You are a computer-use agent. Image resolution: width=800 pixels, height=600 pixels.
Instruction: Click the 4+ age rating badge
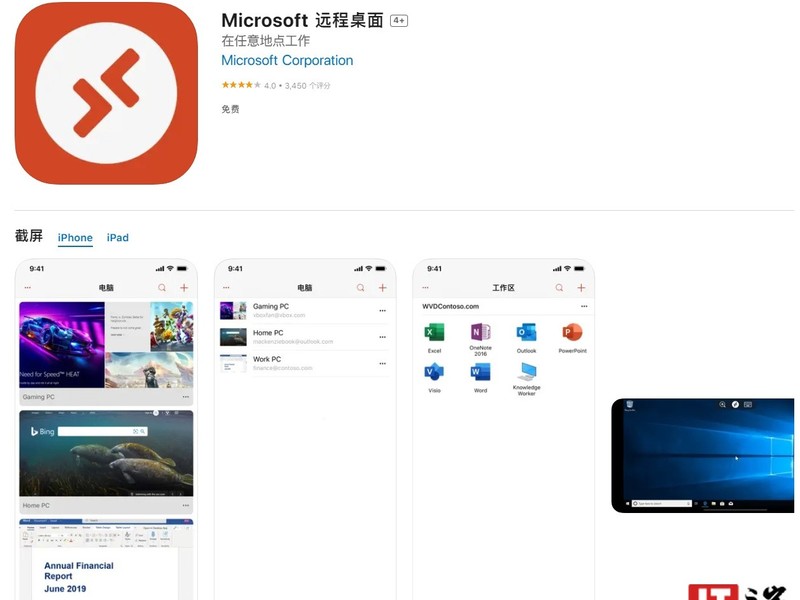tap(398, 20)
